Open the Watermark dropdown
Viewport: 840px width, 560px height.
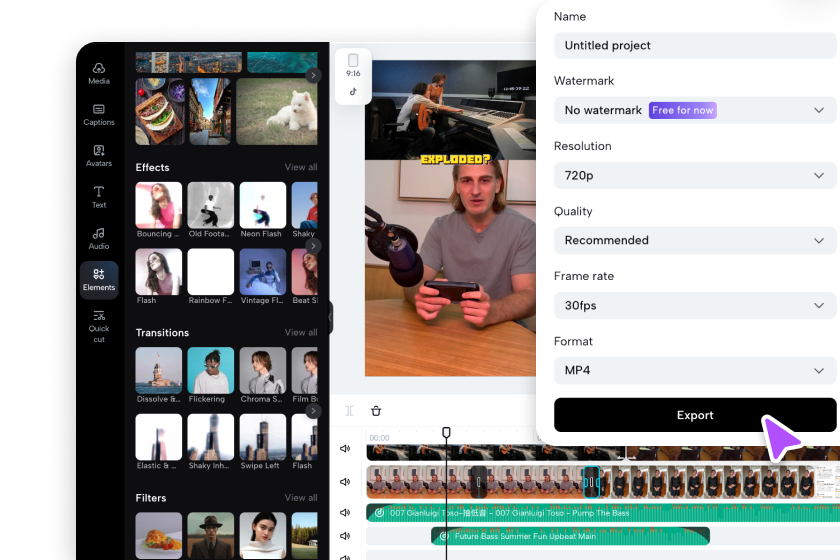695,110
